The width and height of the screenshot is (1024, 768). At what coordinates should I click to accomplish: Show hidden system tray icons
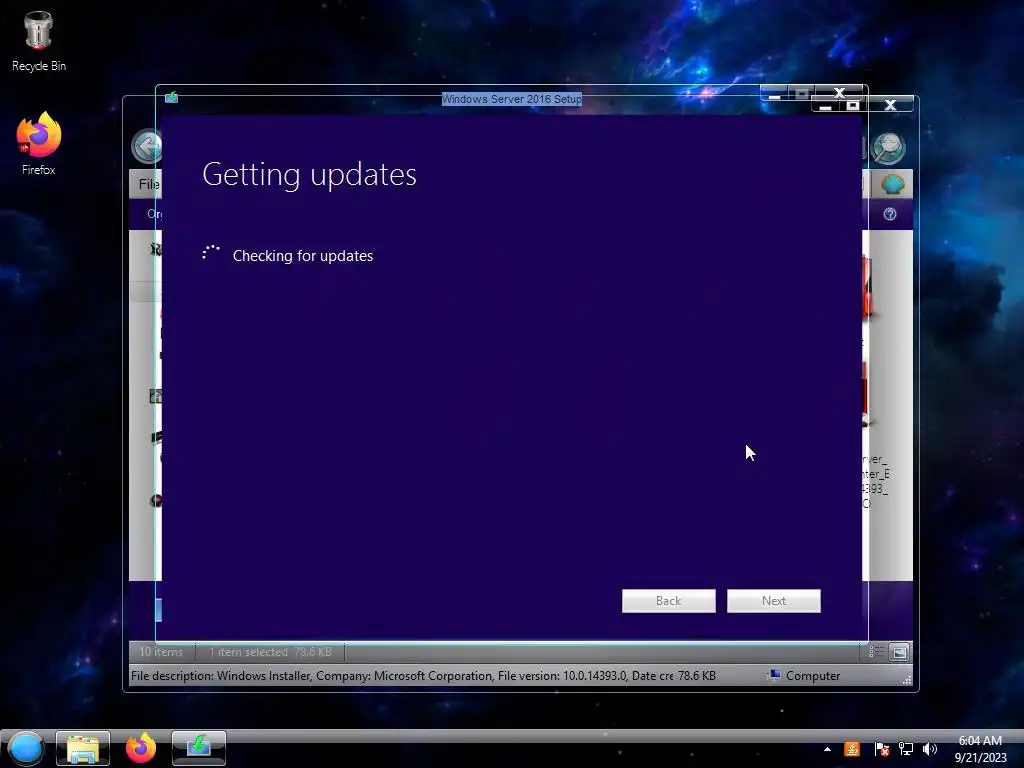pos(827,749)
